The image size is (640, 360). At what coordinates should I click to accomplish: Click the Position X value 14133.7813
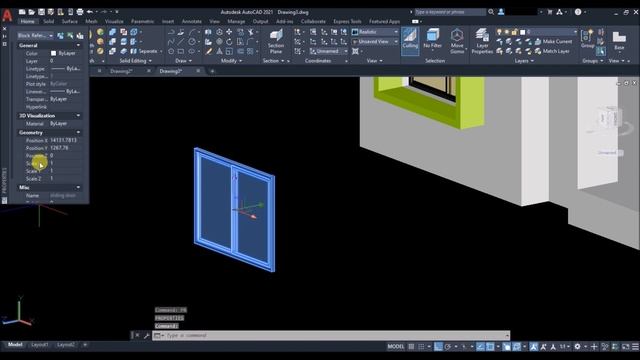coord(63,140)
